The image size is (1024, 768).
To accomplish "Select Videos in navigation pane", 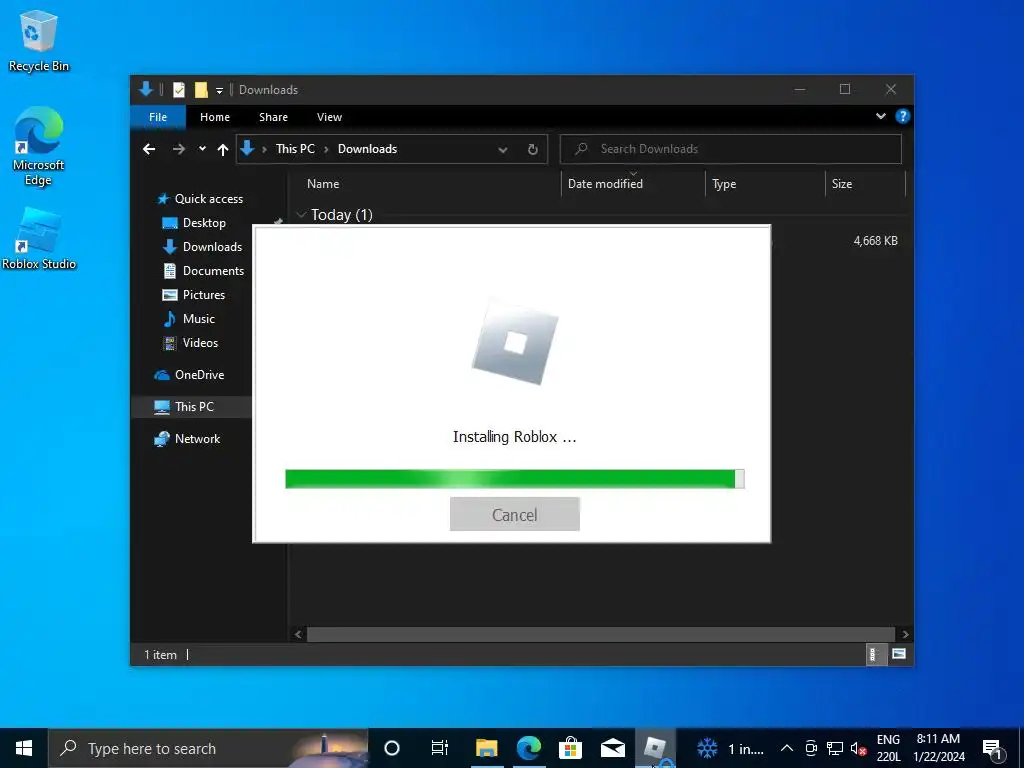I will click(190, 343).
